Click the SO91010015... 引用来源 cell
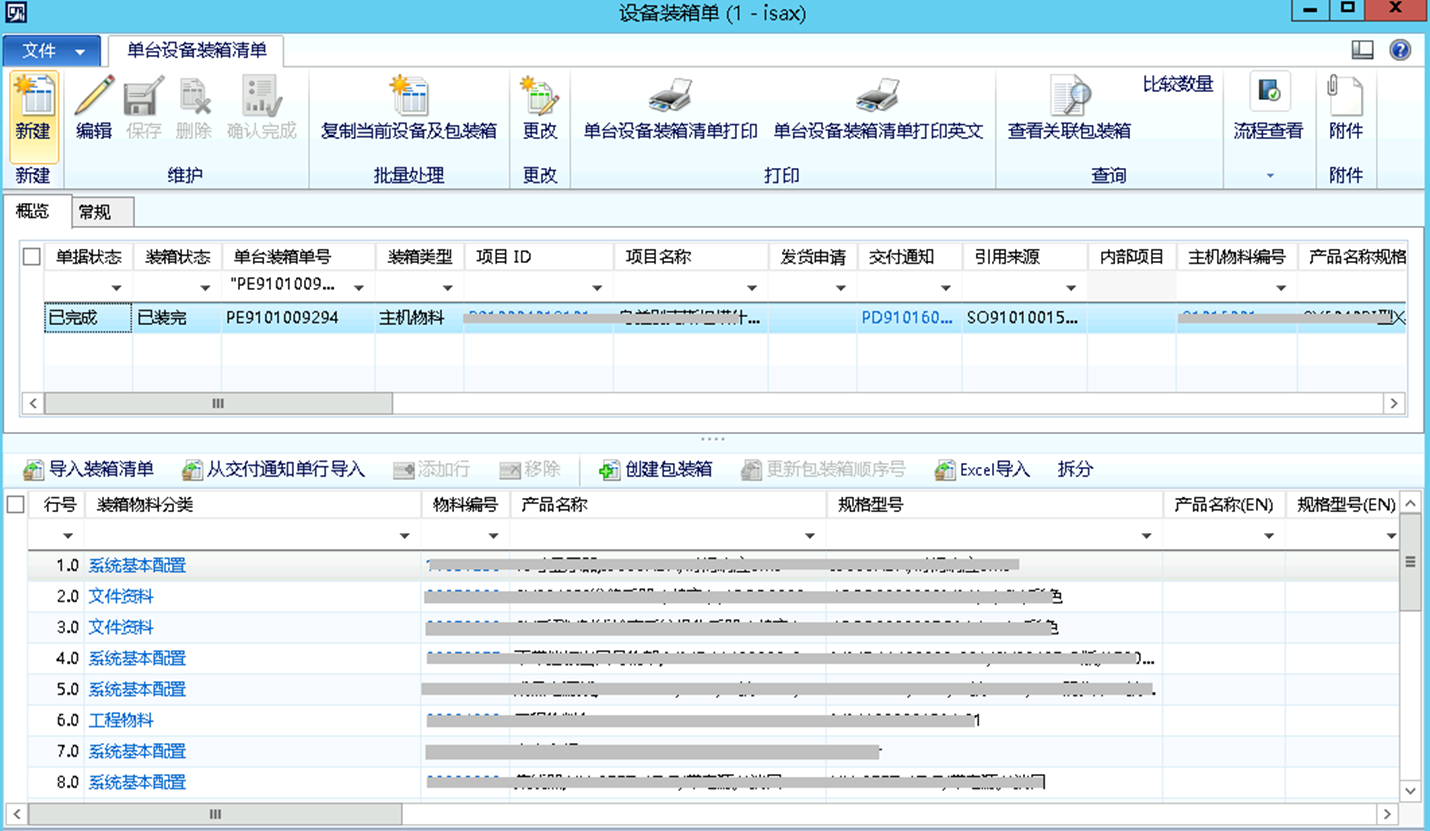The image size is (1430, 831). coord(1025,319)
